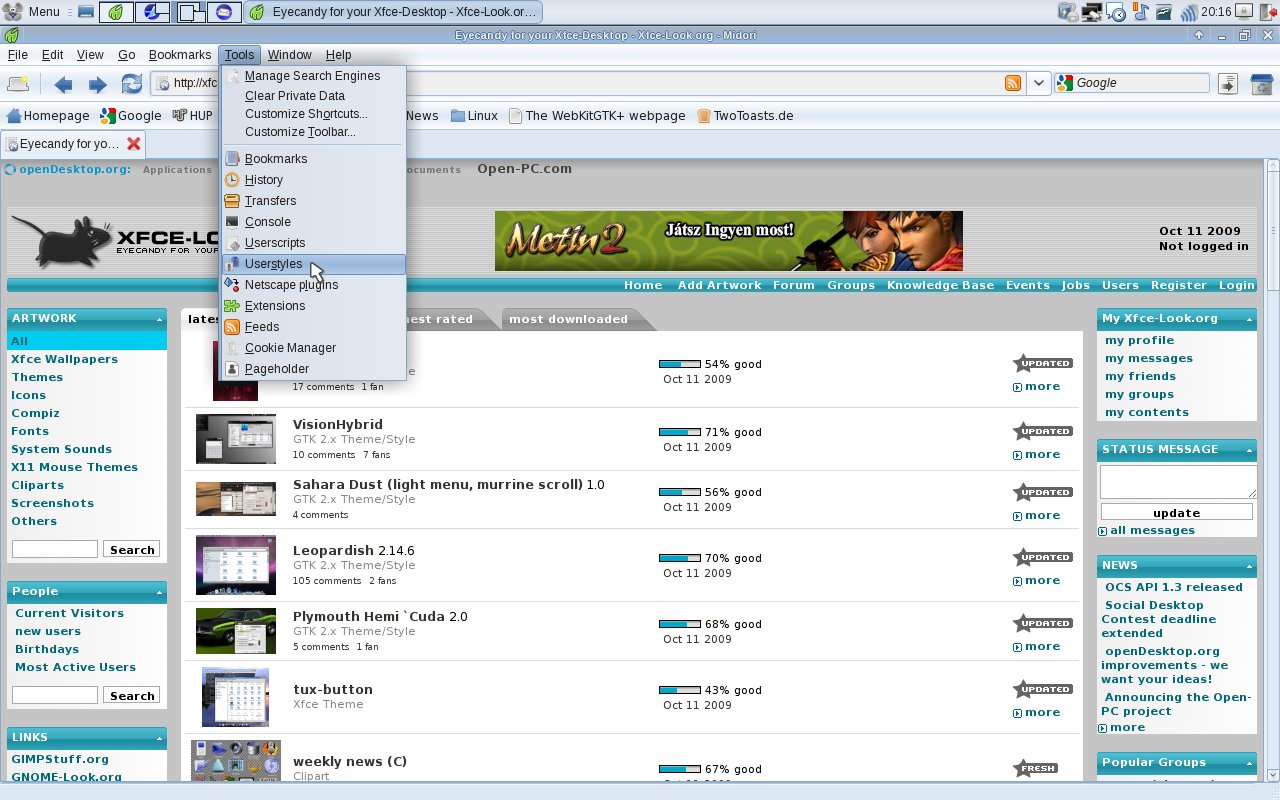Open a new tab with toolbar icon
The image size is (1280, 800).
click(18, 84)
